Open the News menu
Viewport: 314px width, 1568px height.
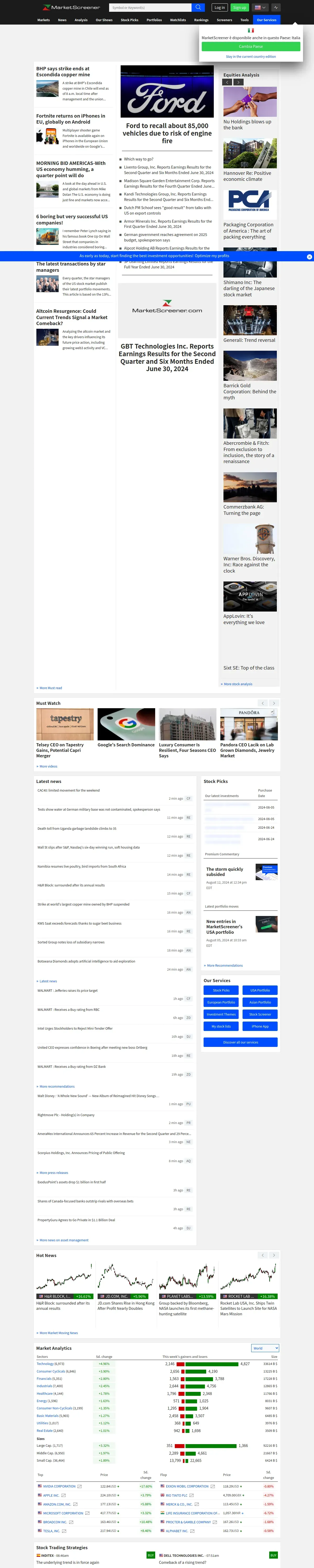pos(62,20)
